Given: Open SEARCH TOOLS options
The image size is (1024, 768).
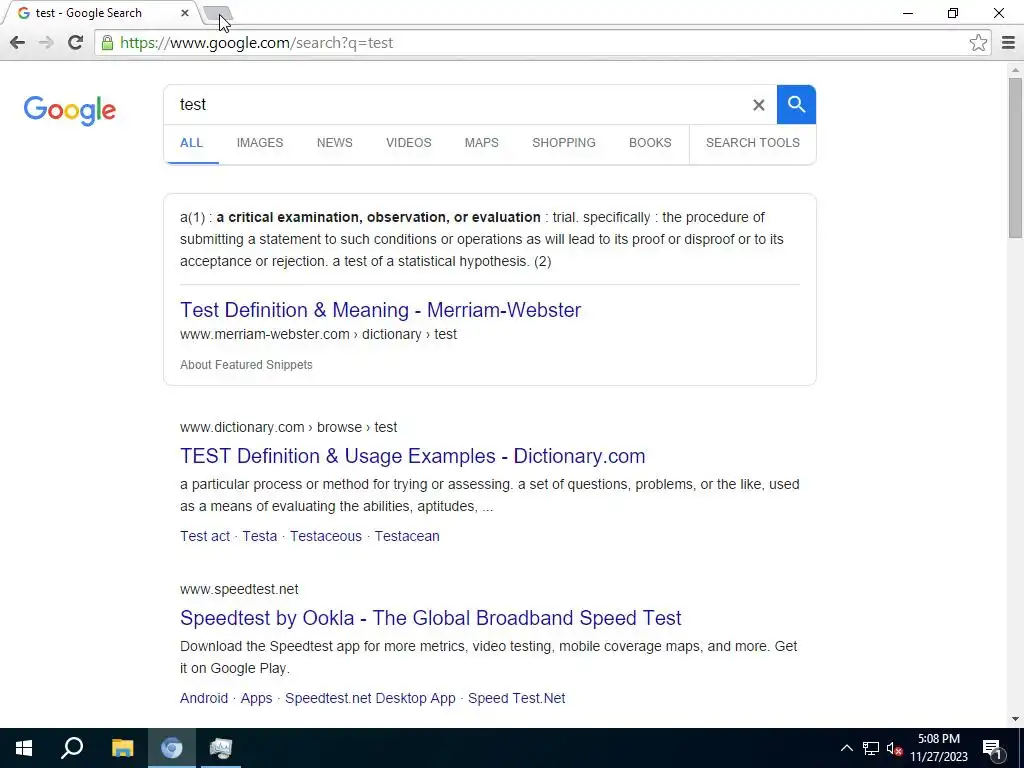Looking at the screenshot, I should tap(752, 142).
